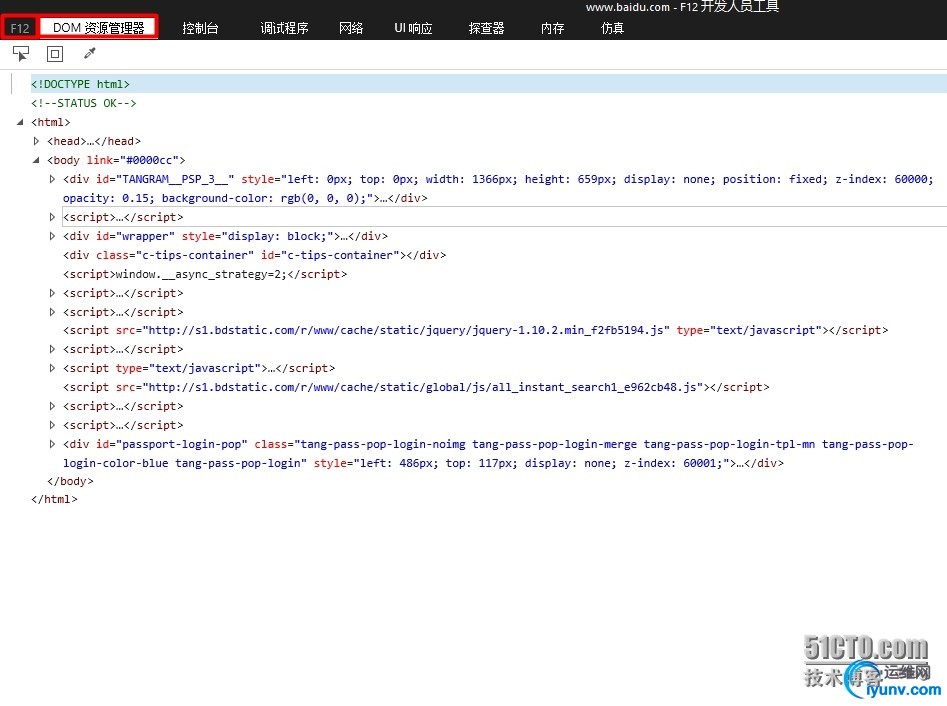This screenshot has width=947, height=706.
Task: Expand the script node after all_instant_search1 script
Action: point(52,406)
